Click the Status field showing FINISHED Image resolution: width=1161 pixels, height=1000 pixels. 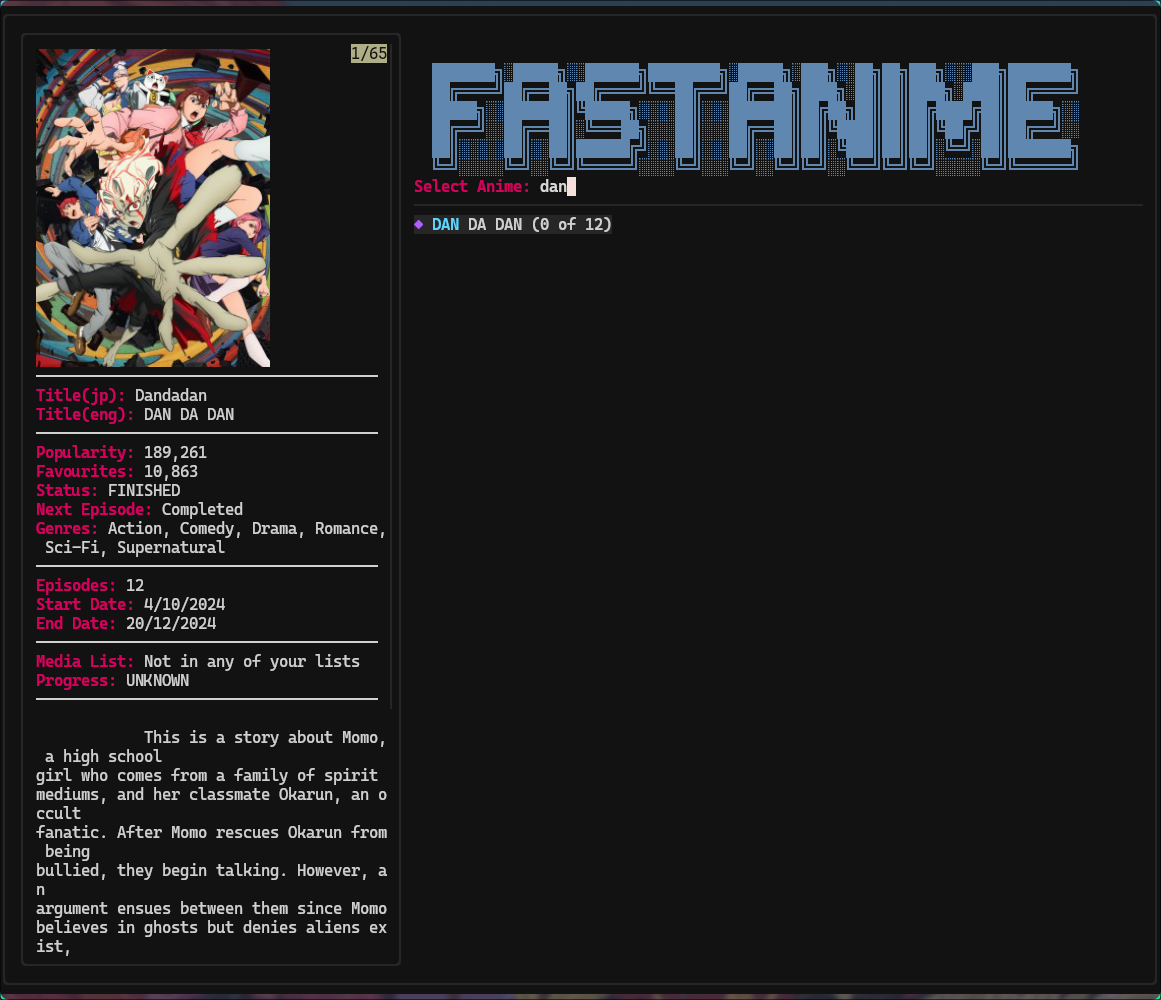143,490
